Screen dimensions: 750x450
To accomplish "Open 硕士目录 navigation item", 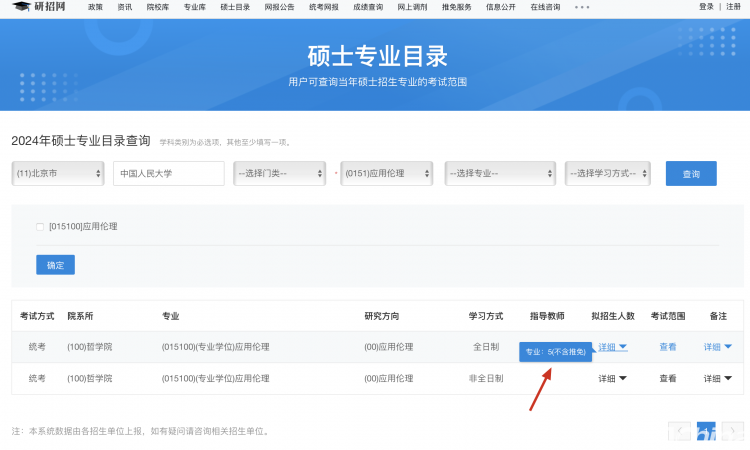I will (x=235, y=7).
